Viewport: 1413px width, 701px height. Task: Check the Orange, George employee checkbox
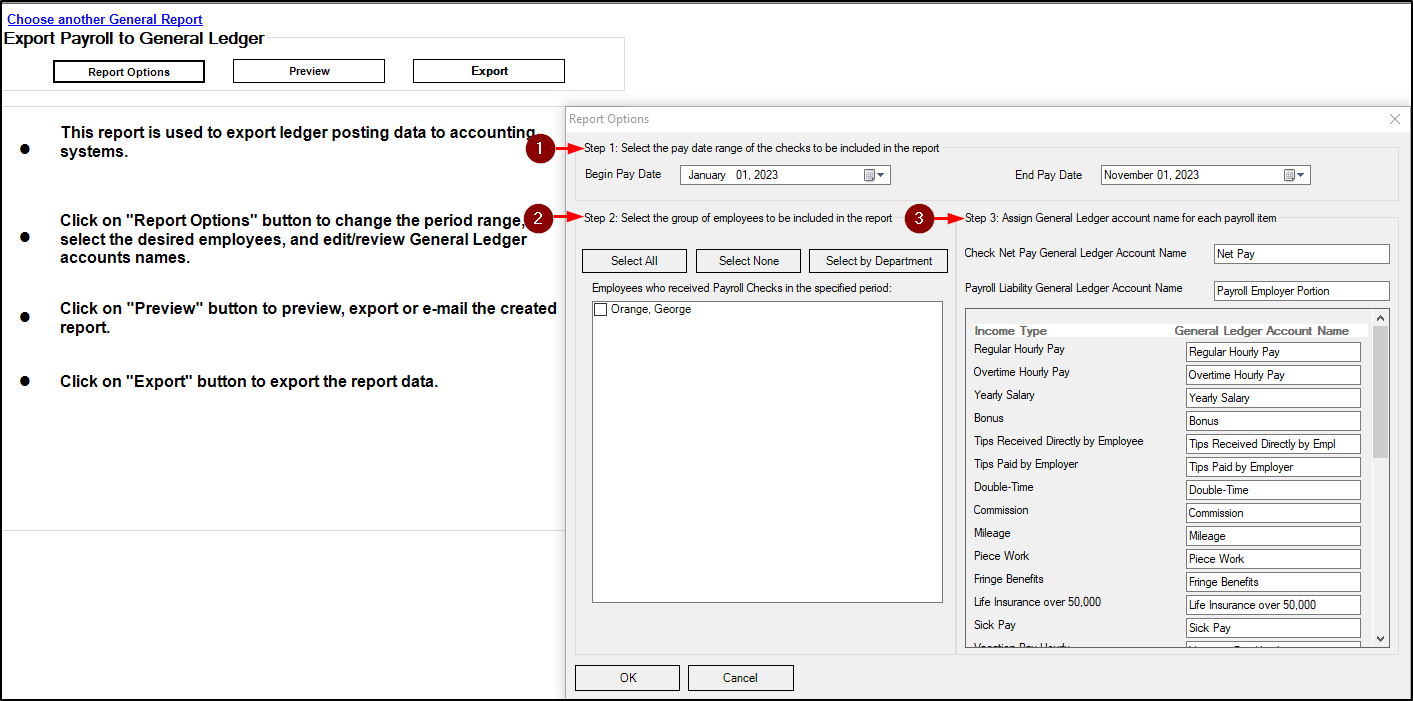click(x=600, y=310)
